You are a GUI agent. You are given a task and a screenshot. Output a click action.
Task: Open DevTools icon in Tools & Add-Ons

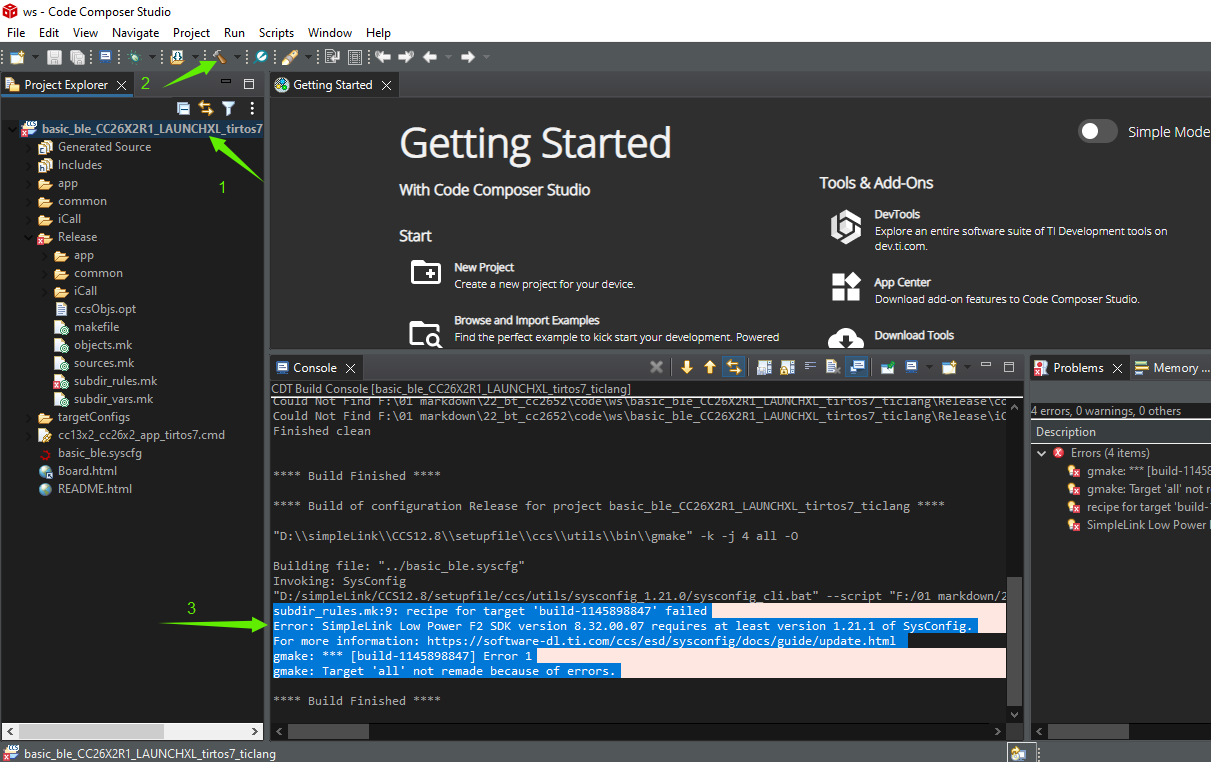coord(845,228)
